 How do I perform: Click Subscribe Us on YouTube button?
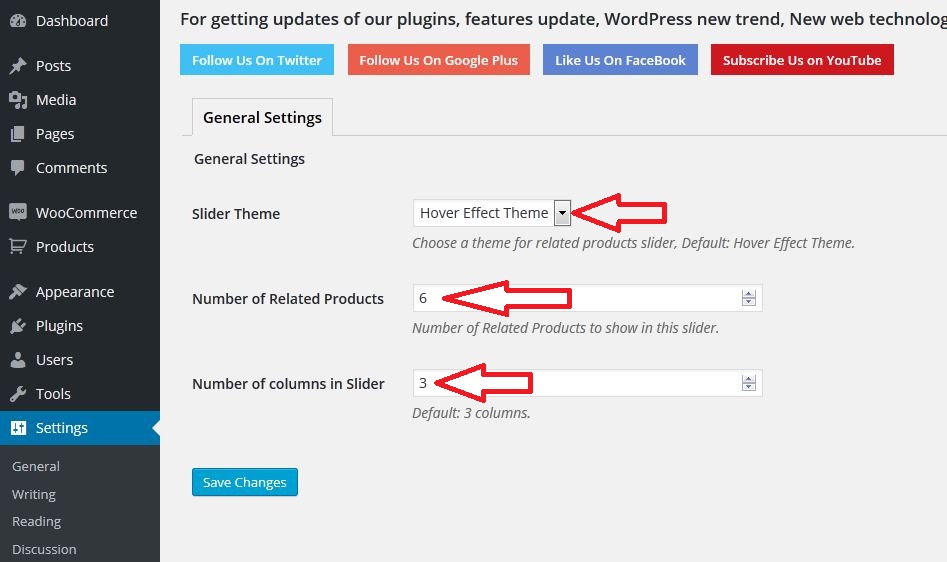(x=802, y=60)
